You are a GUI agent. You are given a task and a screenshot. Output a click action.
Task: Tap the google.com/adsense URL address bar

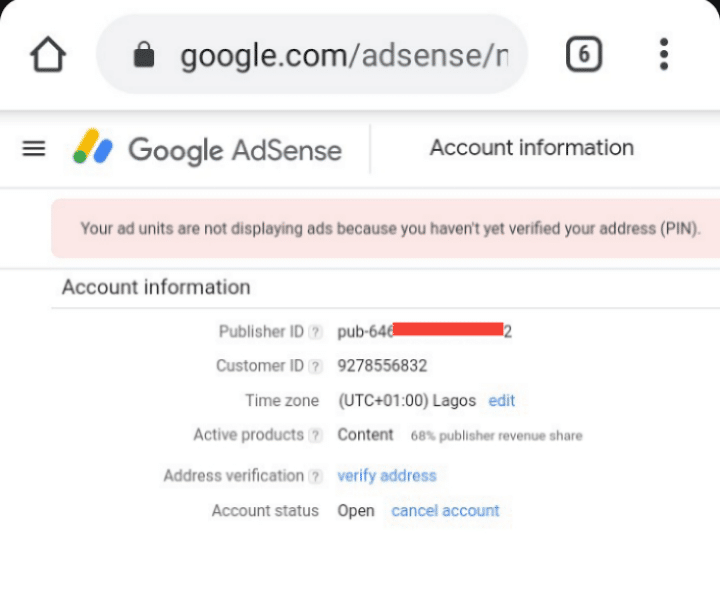click(x=312, y=54)
